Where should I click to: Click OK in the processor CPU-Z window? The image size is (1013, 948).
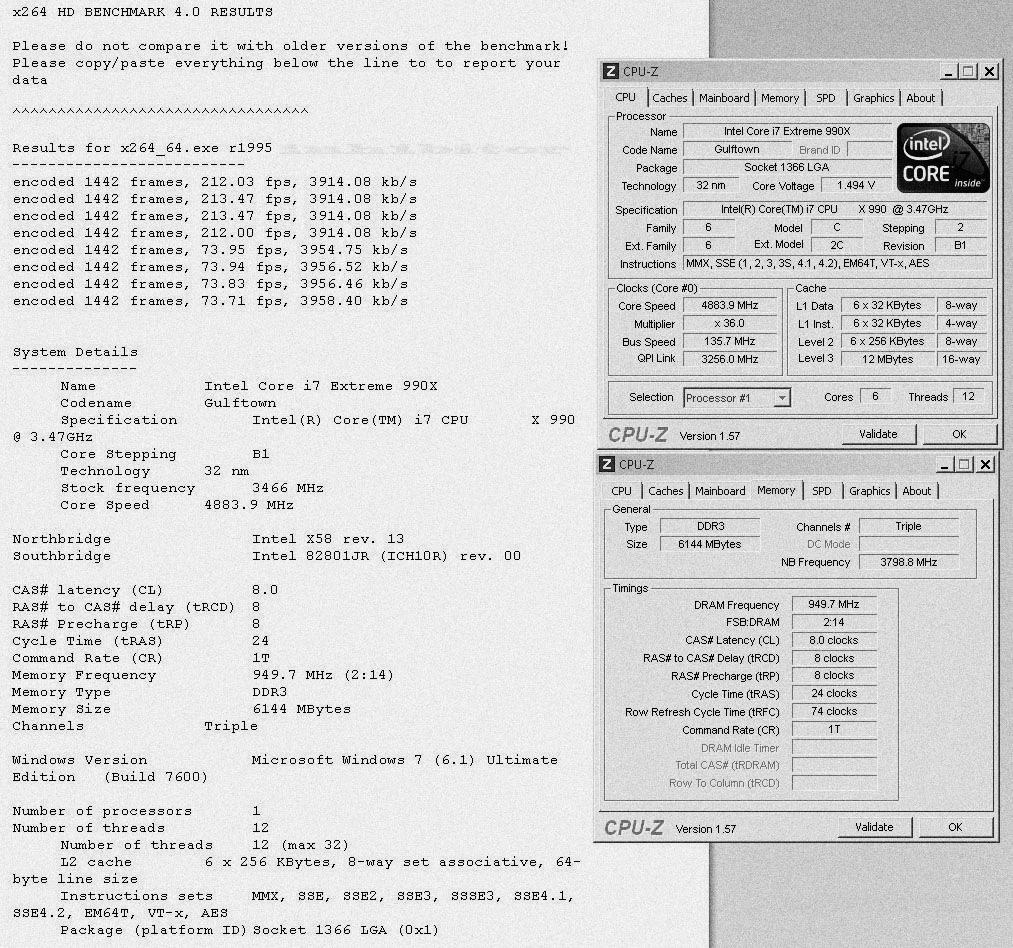(x=959, y=434)
